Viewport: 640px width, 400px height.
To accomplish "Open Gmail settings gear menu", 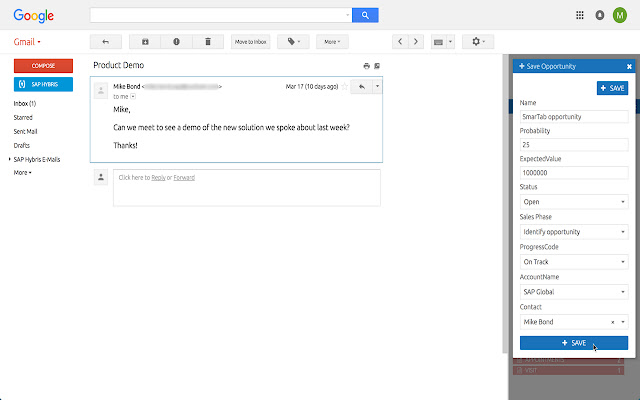I will (x=478, y=42).
